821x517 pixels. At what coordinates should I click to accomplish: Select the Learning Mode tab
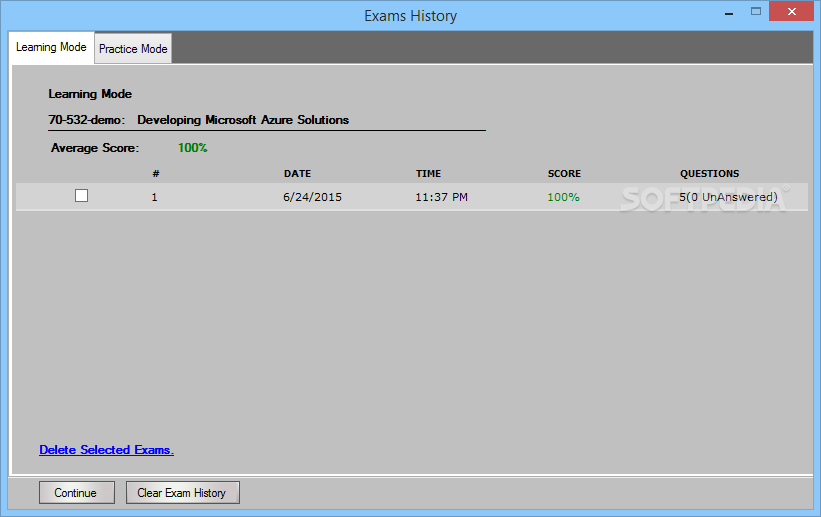(x=51, y=47)
